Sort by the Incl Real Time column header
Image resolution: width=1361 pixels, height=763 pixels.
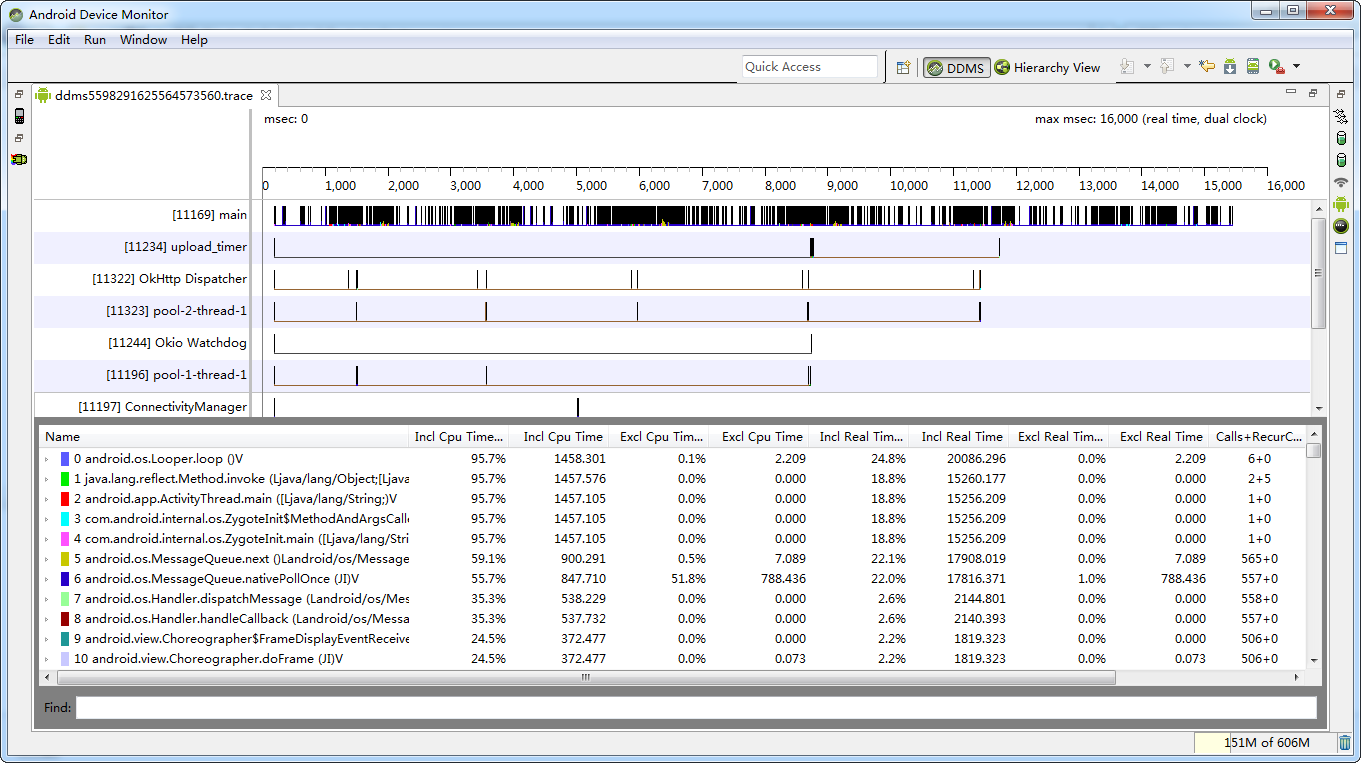pos(958,437)
